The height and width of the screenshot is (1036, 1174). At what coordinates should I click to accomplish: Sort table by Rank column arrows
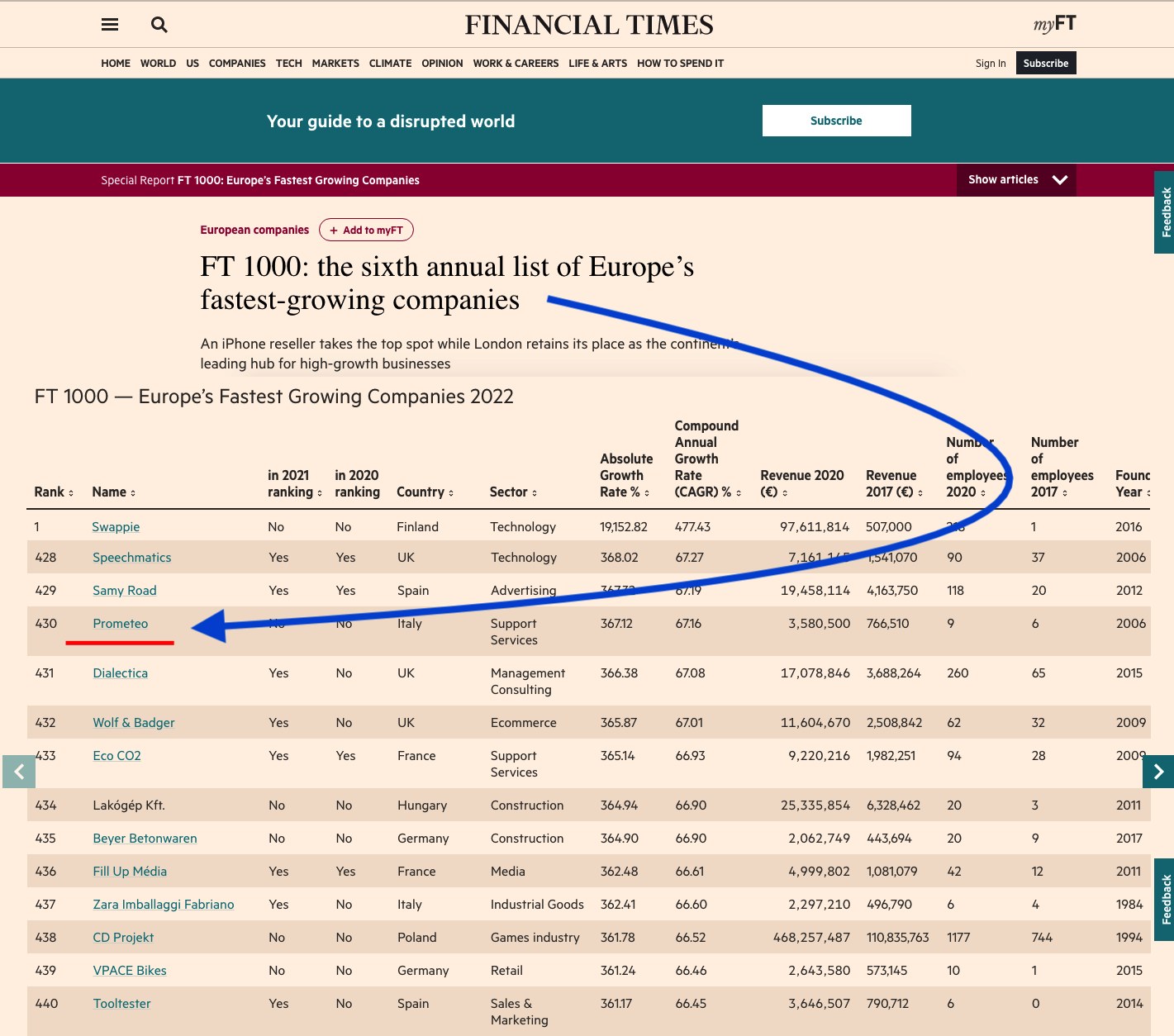point(71,493)
